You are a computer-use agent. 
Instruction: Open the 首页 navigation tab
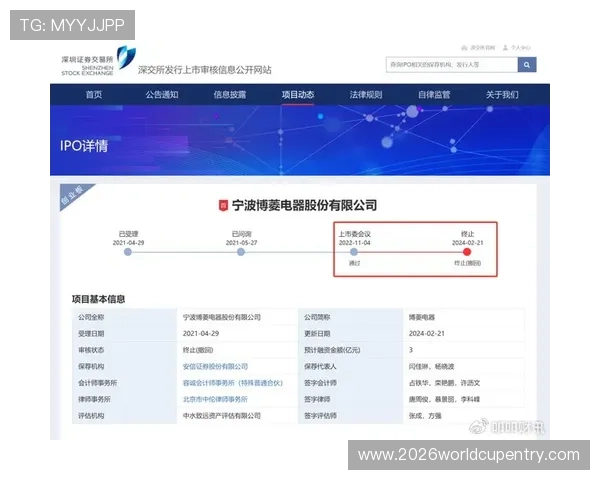pos(94,95)
